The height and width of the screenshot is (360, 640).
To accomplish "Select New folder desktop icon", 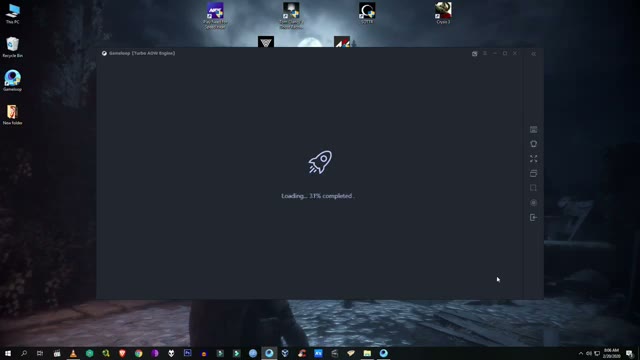I will point(13,114).
